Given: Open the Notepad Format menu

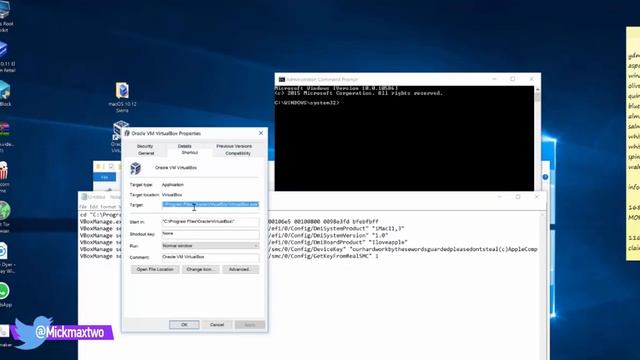Looking at the screenshot, I should [108, 207].
